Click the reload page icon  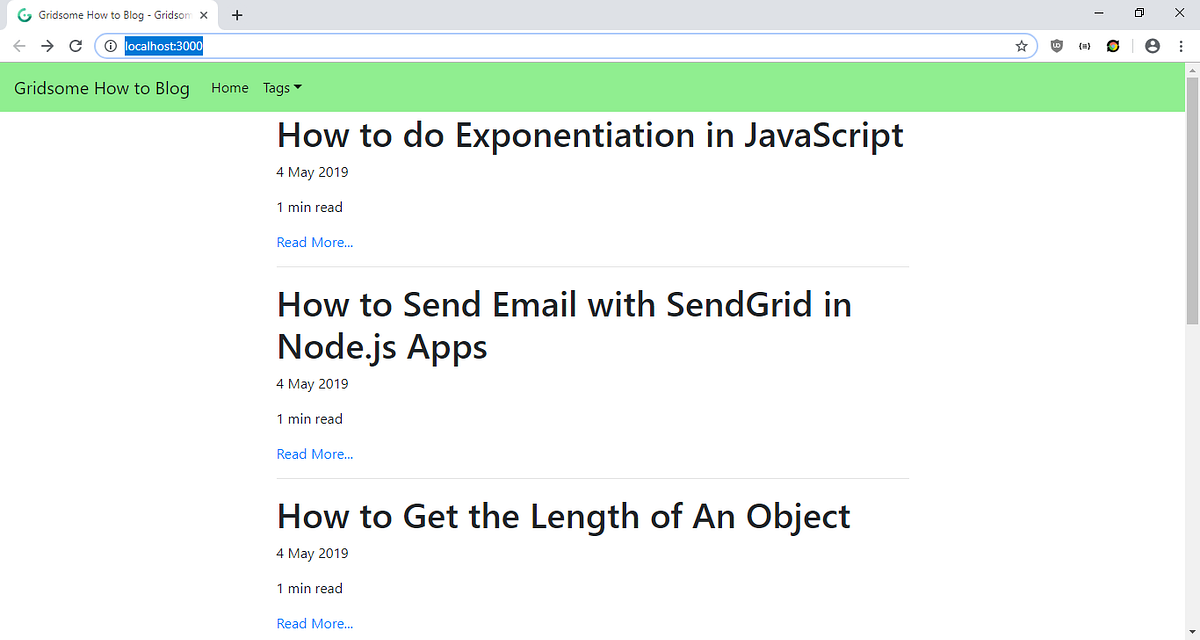[75, 45]
